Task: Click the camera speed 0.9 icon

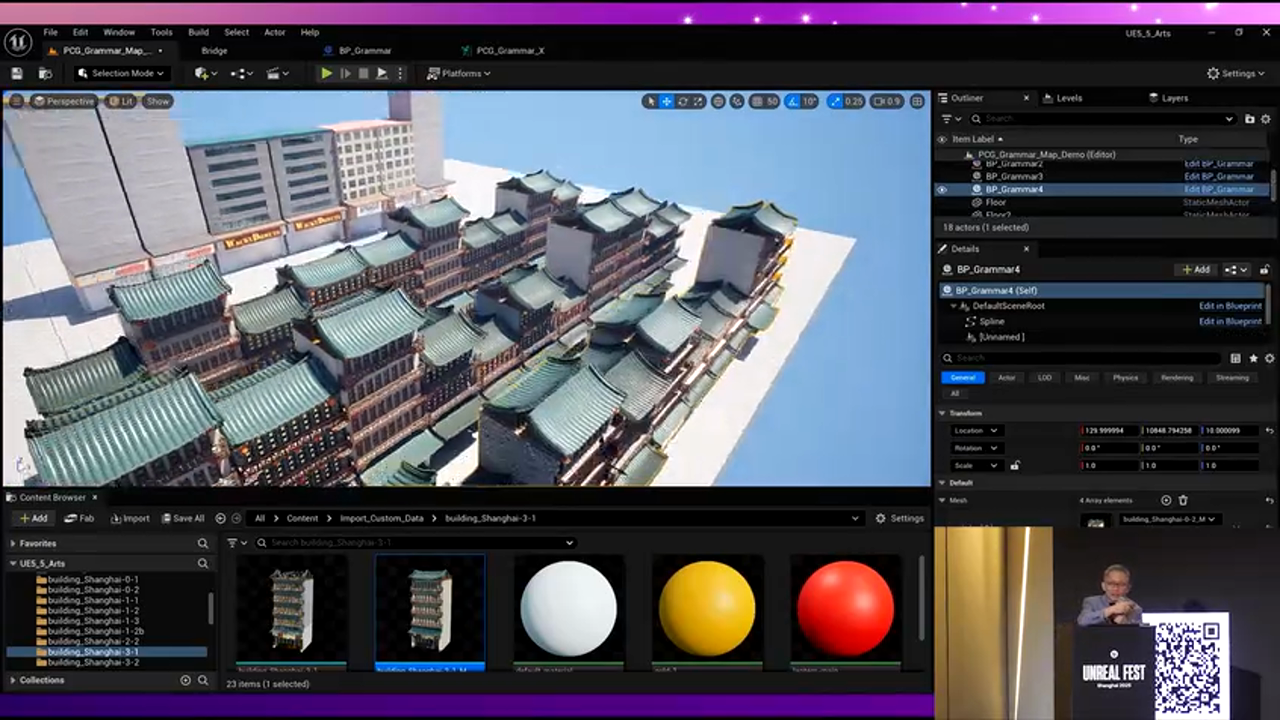Action: pyautogui.click(x=886, y=101)
